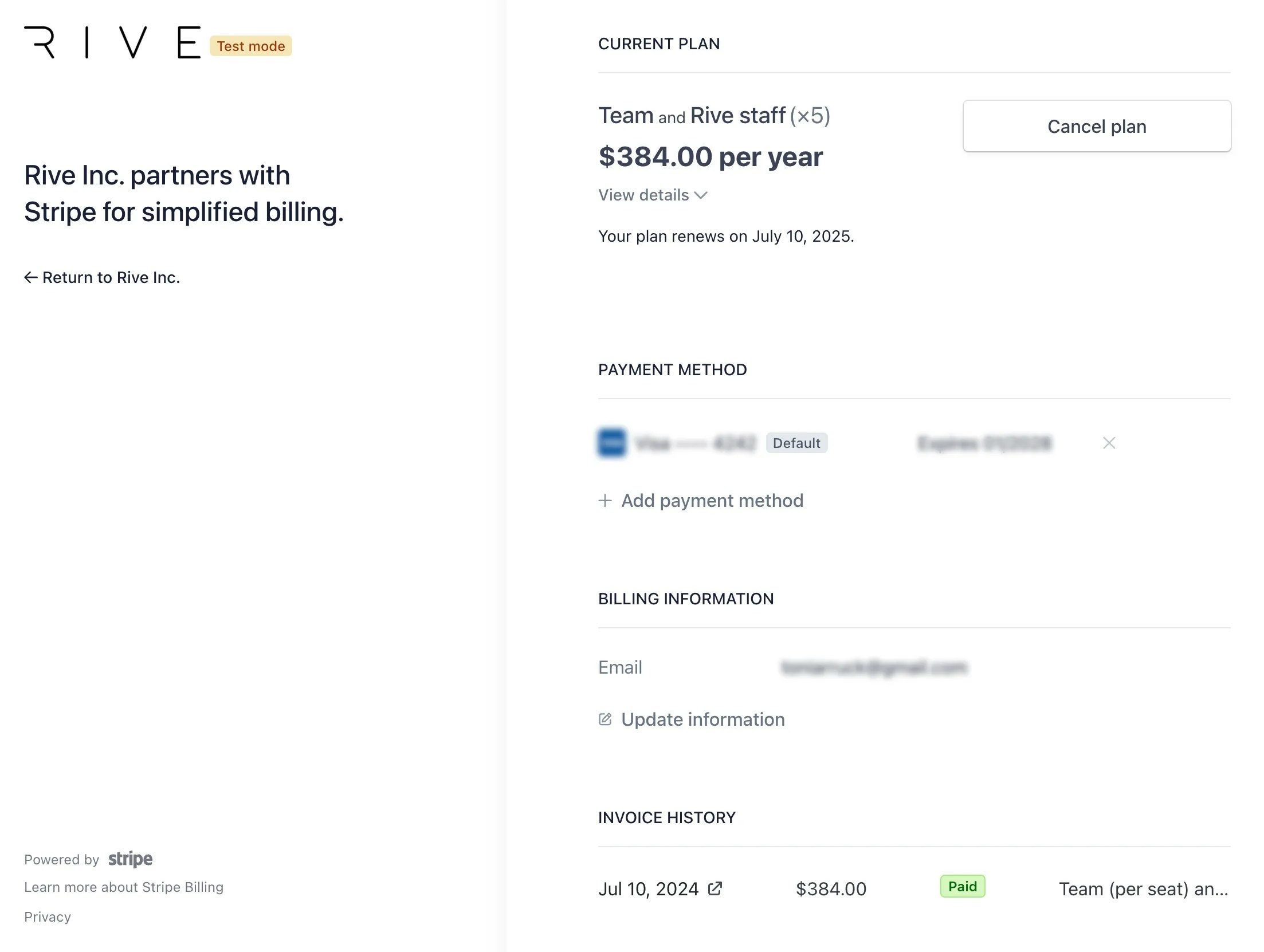Viewport: 1264px width, 952px height.
Task: Click the Visa card brand icon
Action: tap(612, 443)
